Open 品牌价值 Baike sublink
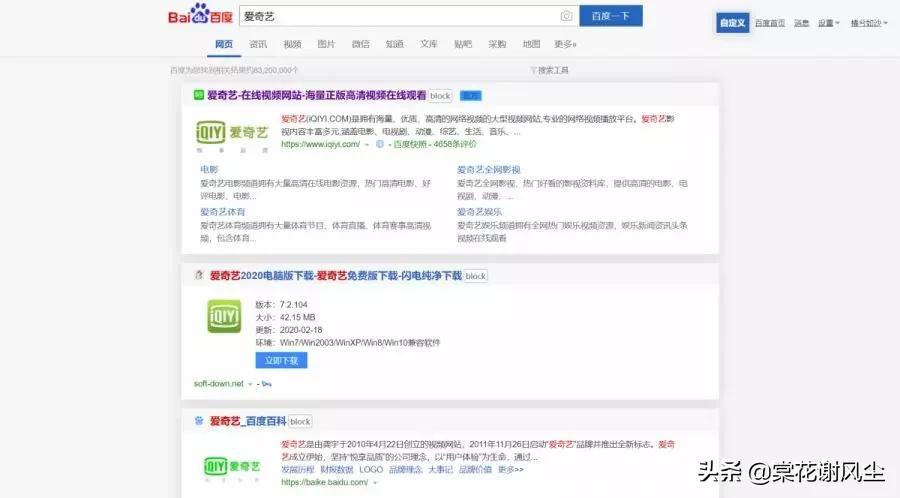This screenshot has width=900, height=498. coord(475,470)
